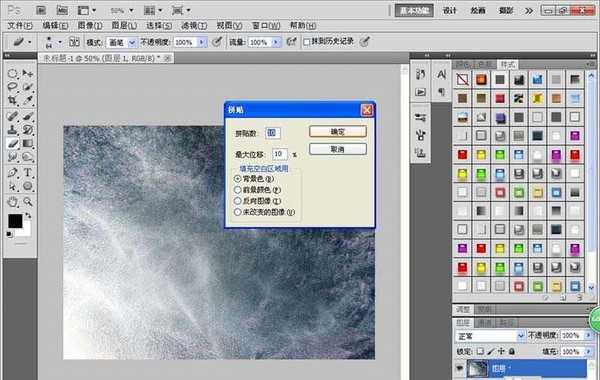Select the shape tool in toolbox

[28, 186]
